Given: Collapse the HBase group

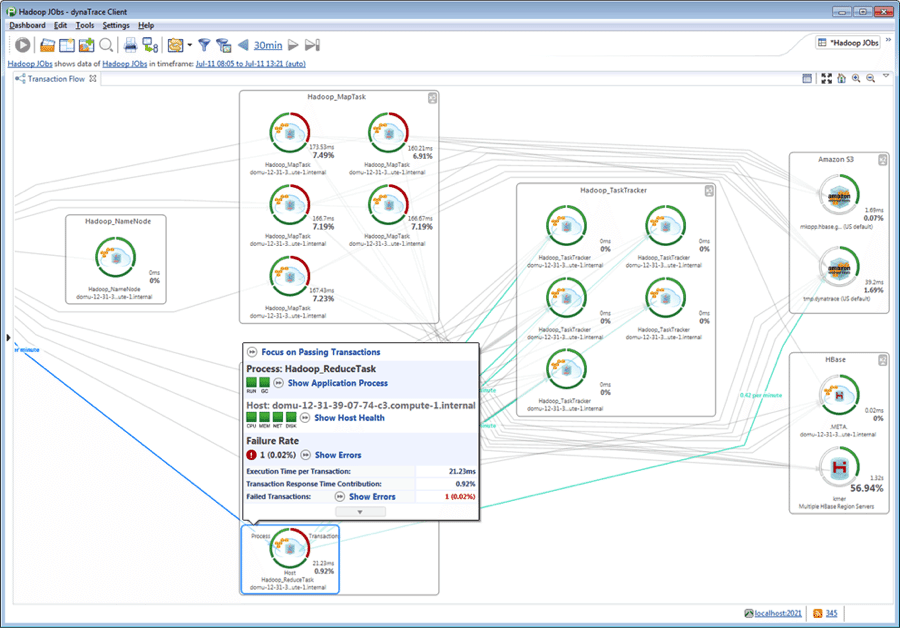Looking at the screenshot, I should [x=883, y=360].
